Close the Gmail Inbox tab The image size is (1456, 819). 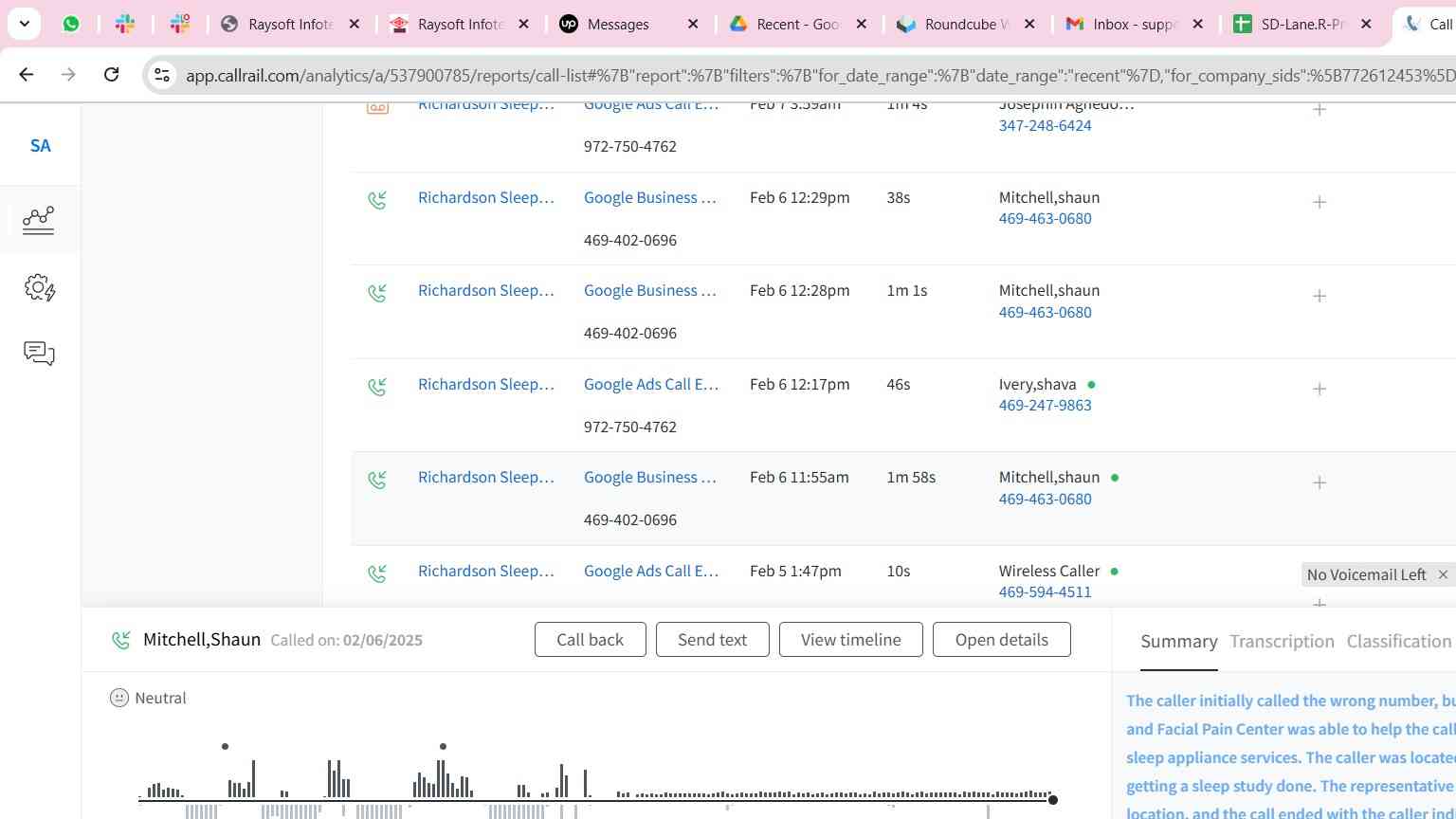1198,24
